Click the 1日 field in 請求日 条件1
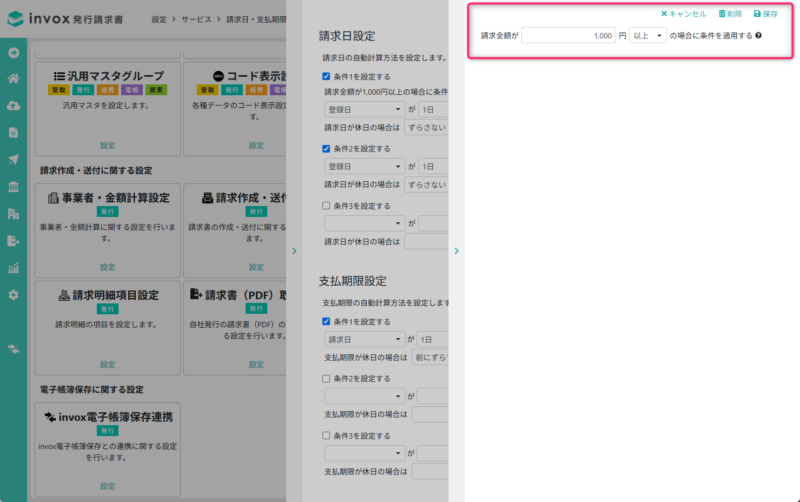The width and height of the screenshot is (800, 502). 433,109
